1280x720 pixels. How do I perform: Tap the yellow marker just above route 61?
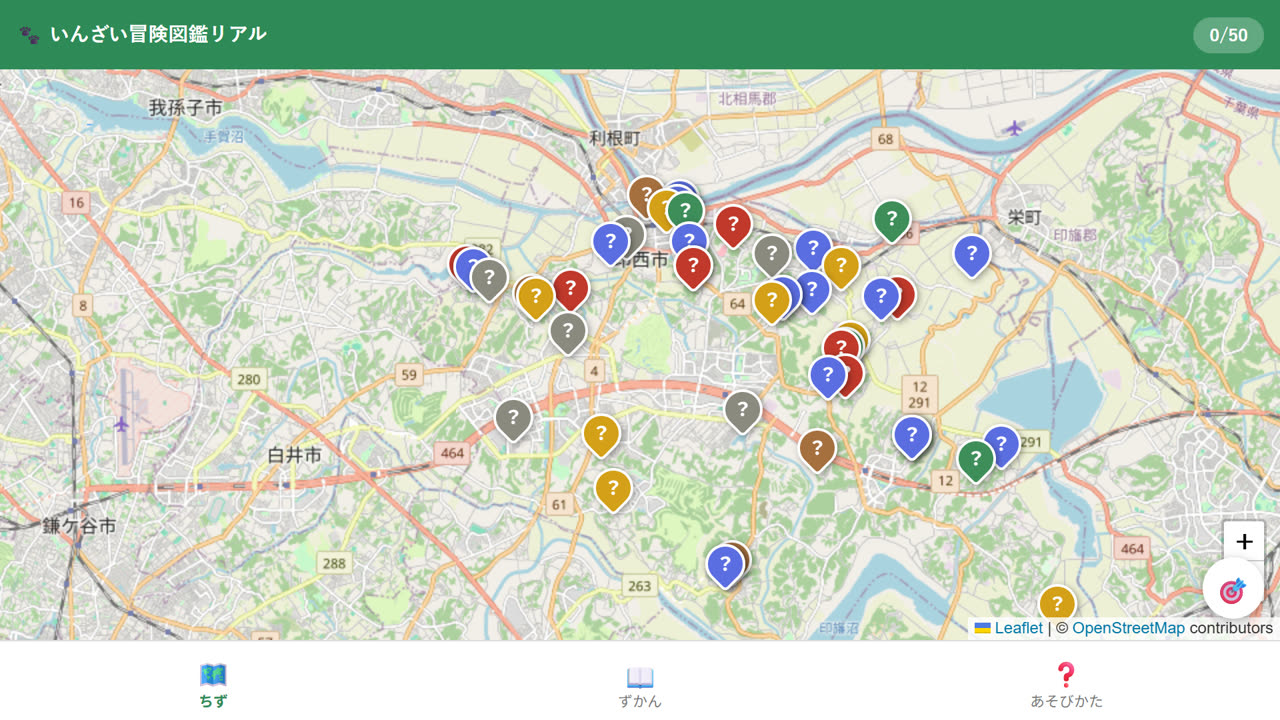pos(613,489)
